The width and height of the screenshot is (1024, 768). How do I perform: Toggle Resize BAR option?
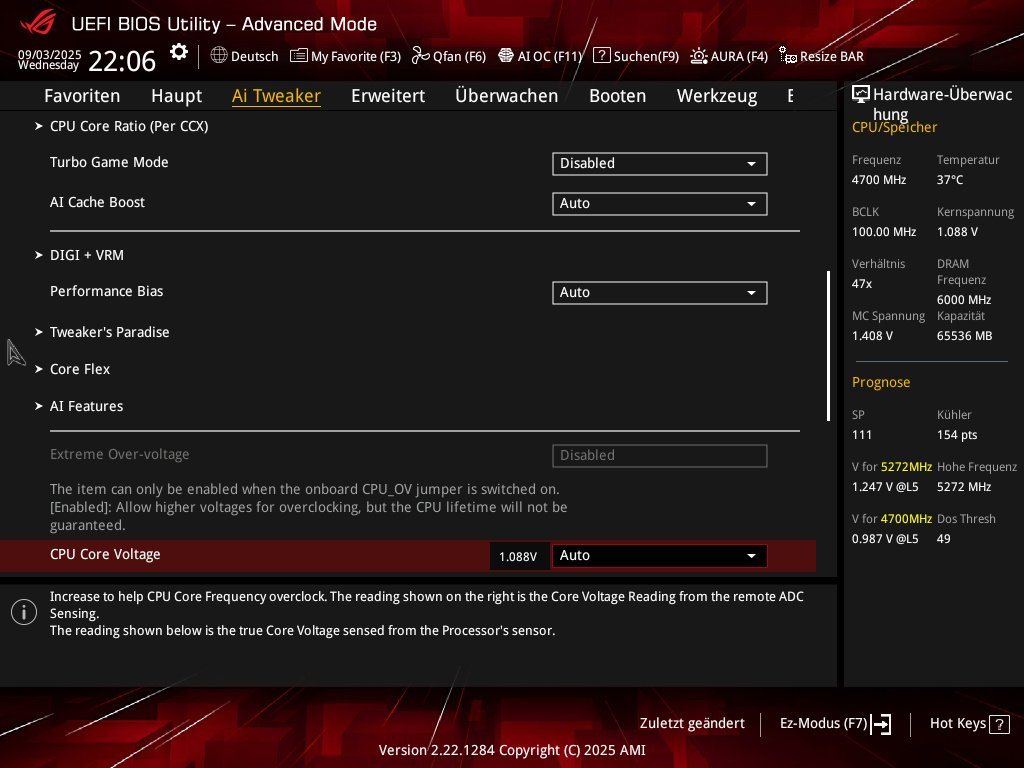click(x=822, y=56)
